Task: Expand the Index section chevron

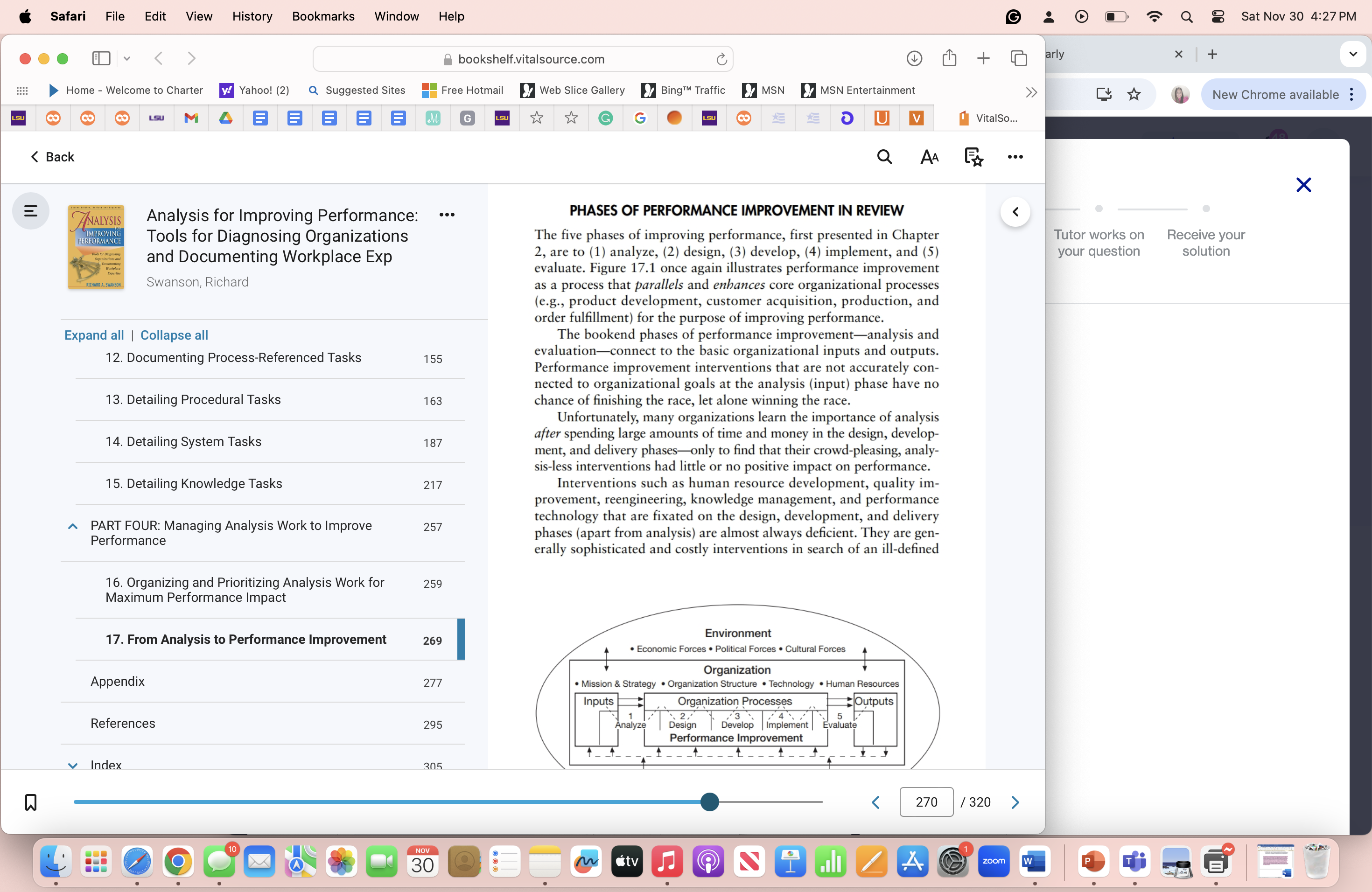Action: [x=73, y=765]
